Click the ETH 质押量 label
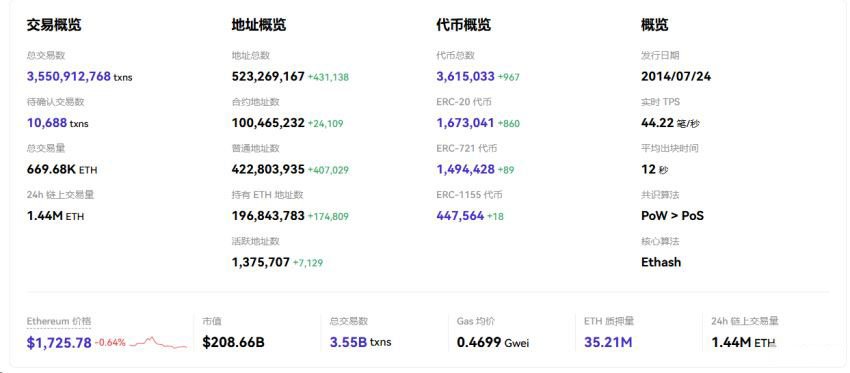The height and width of the screenshot is (373, 850). click(609, 321)
